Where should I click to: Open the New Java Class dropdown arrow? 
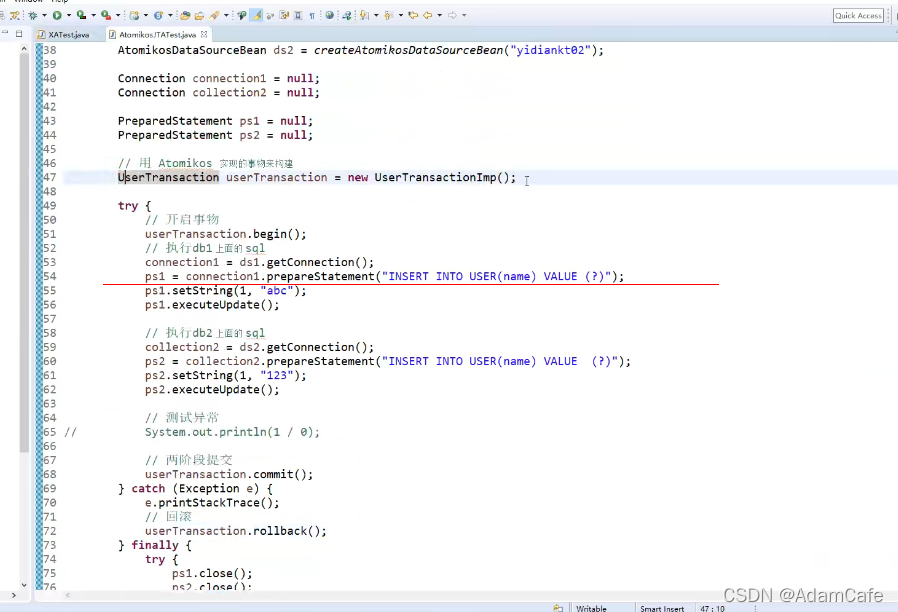pyautogui.click(x=170, y=15)
